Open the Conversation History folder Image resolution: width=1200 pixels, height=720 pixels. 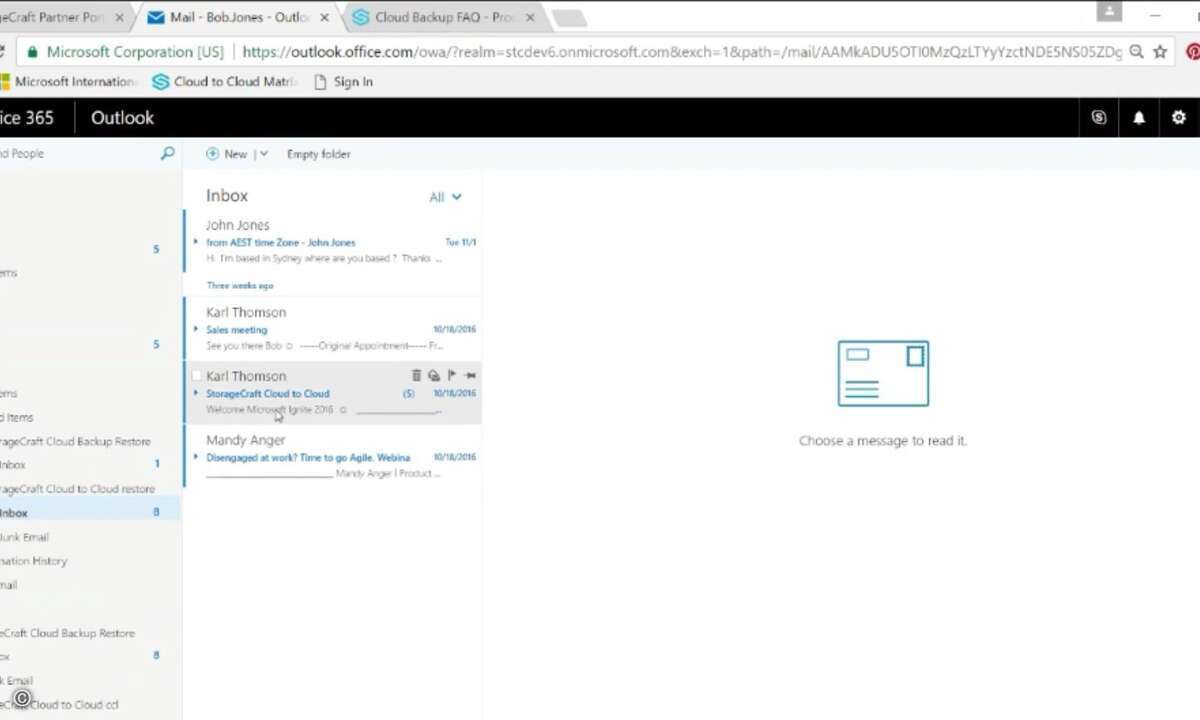coord(34,561)
